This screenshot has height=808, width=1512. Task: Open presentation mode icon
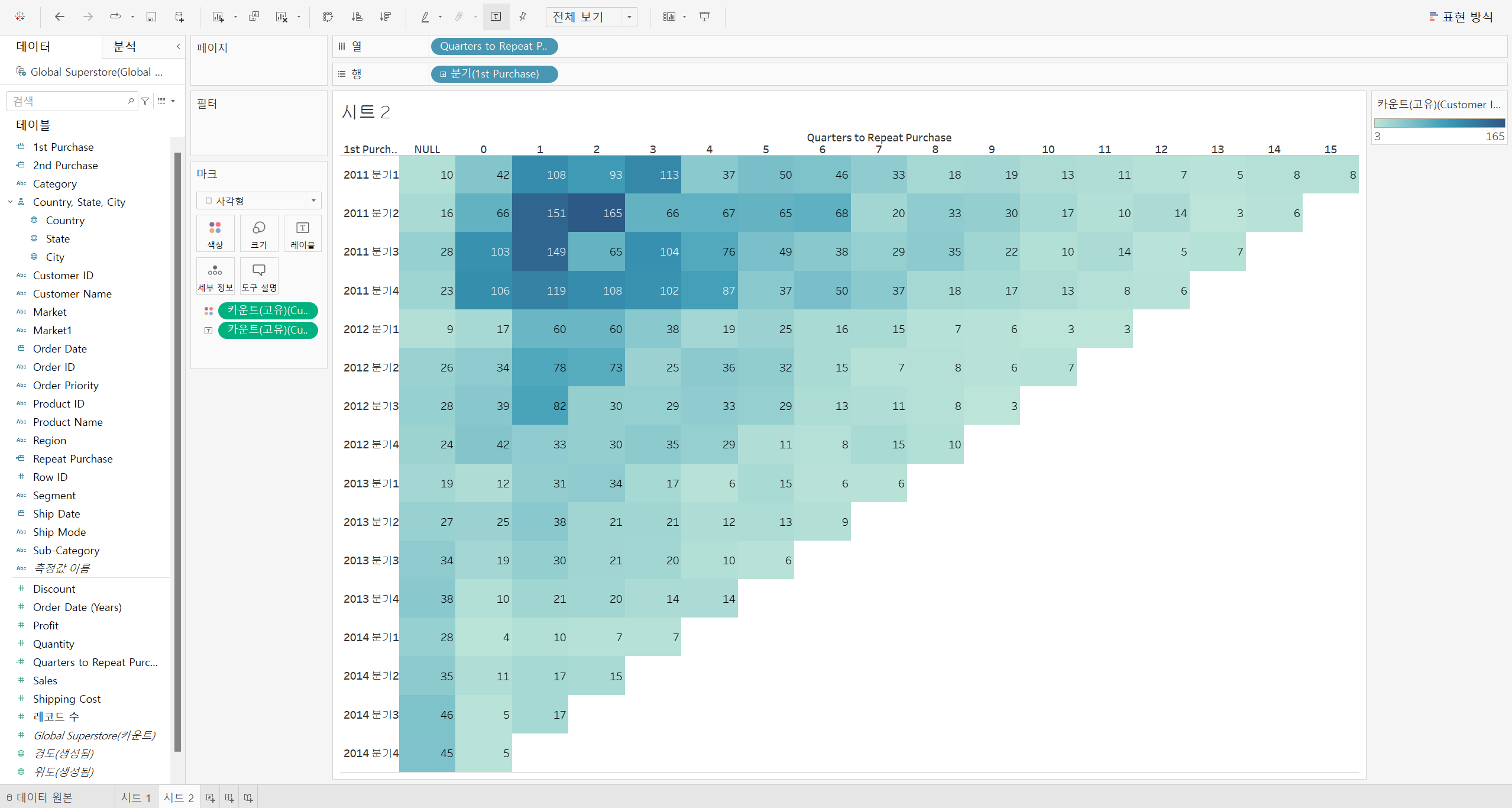[x=704, y=17]
